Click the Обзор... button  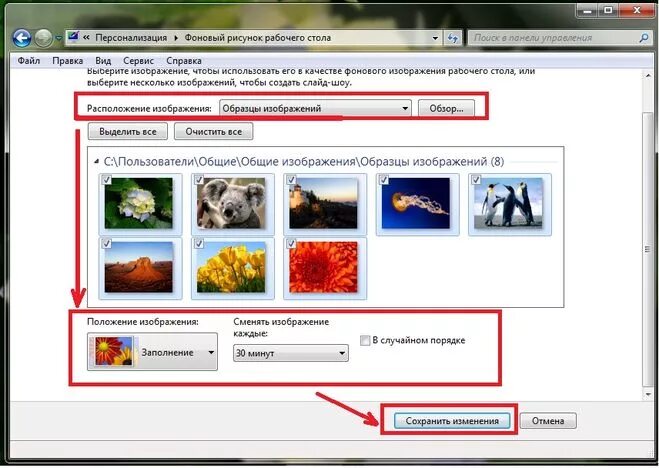coord(446,108)
